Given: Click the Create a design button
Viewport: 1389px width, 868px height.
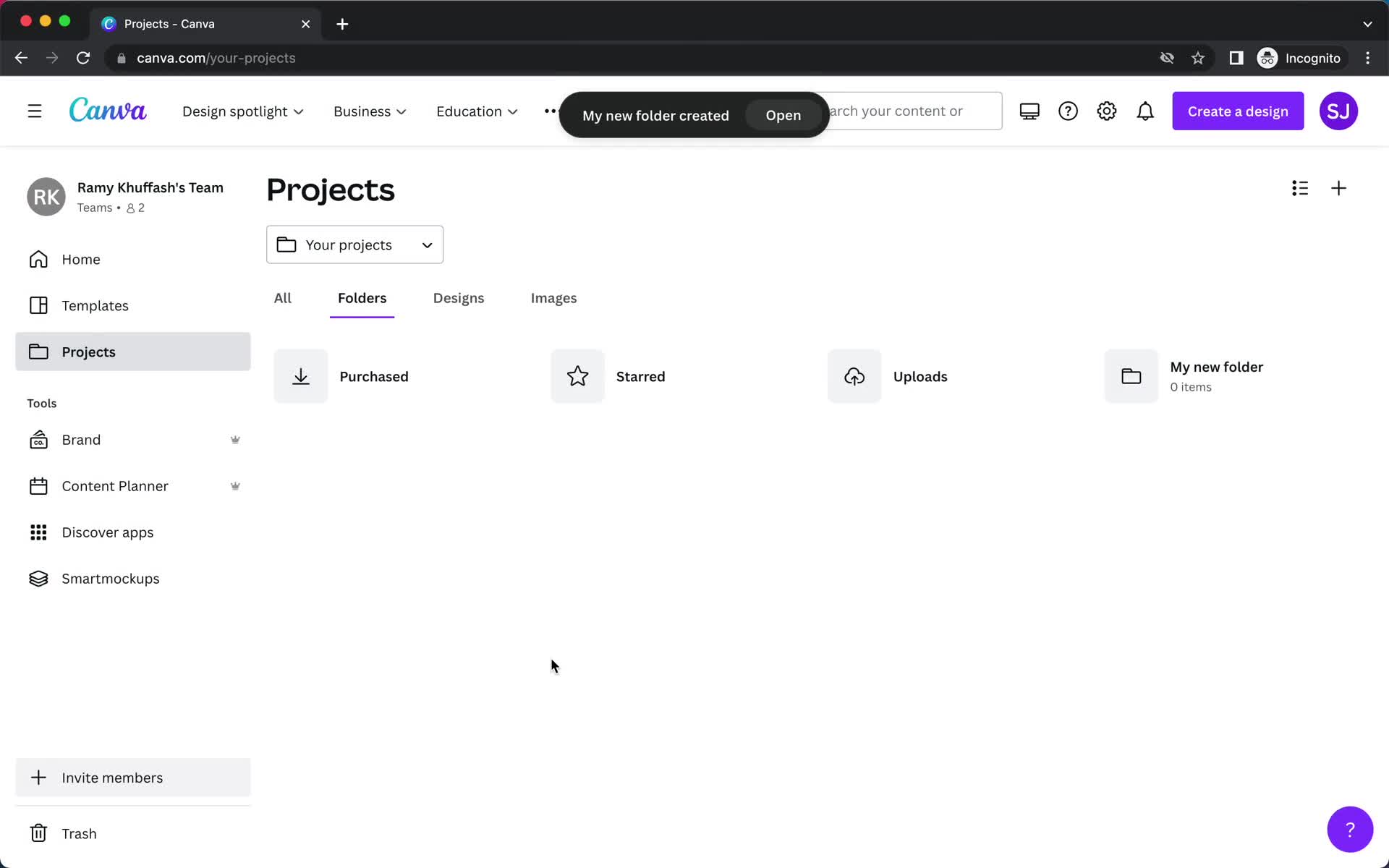Looking at the screenshot, I should 1238,111.
